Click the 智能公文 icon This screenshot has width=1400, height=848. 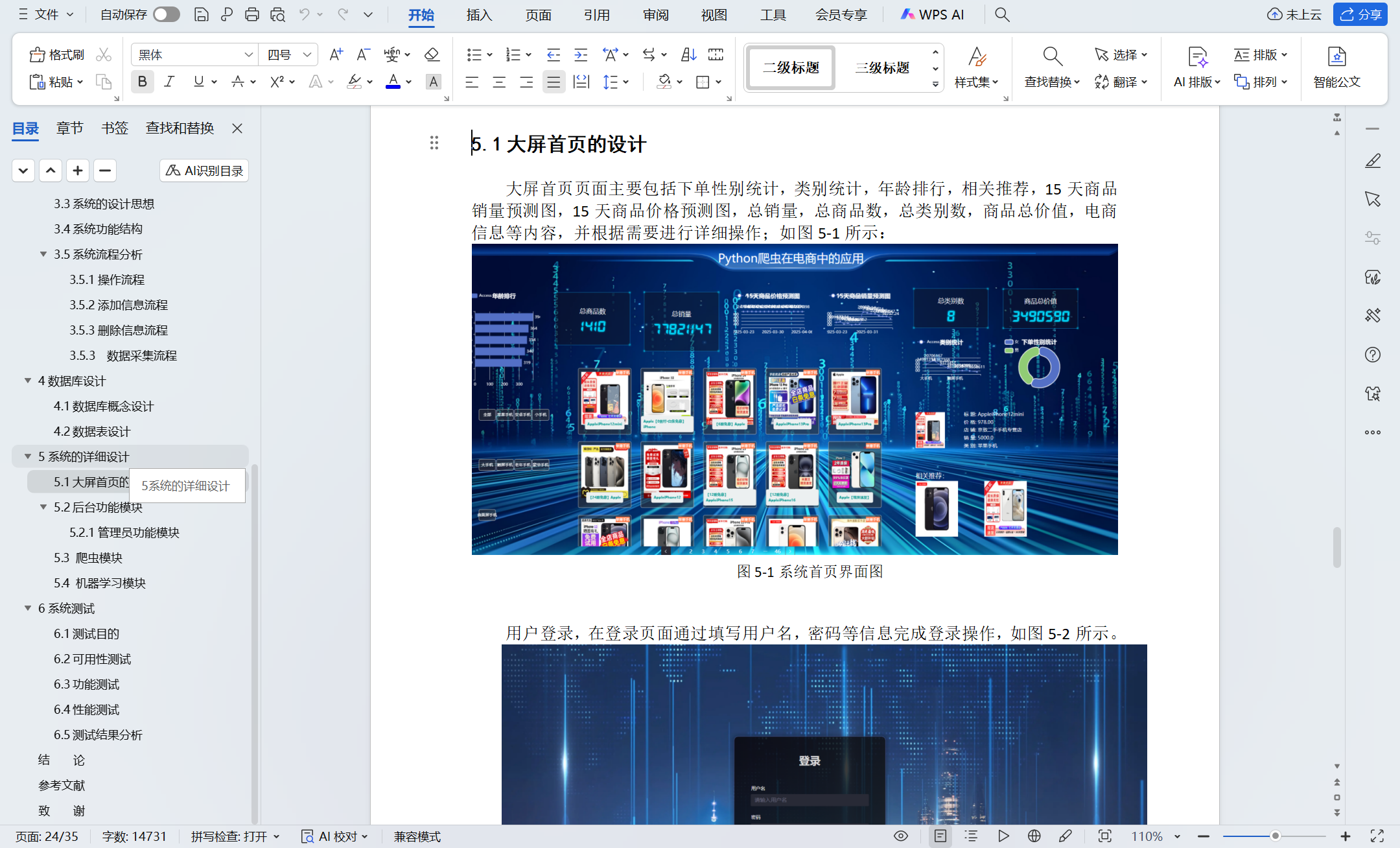(1336, 57)
